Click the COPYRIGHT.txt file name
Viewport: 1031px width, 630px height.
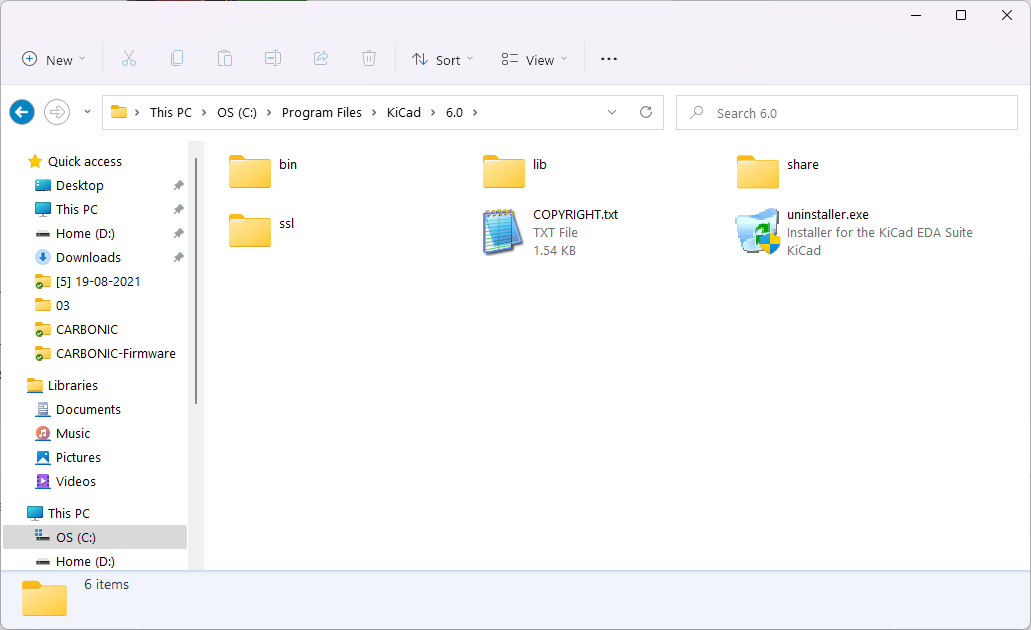[575, 214]
